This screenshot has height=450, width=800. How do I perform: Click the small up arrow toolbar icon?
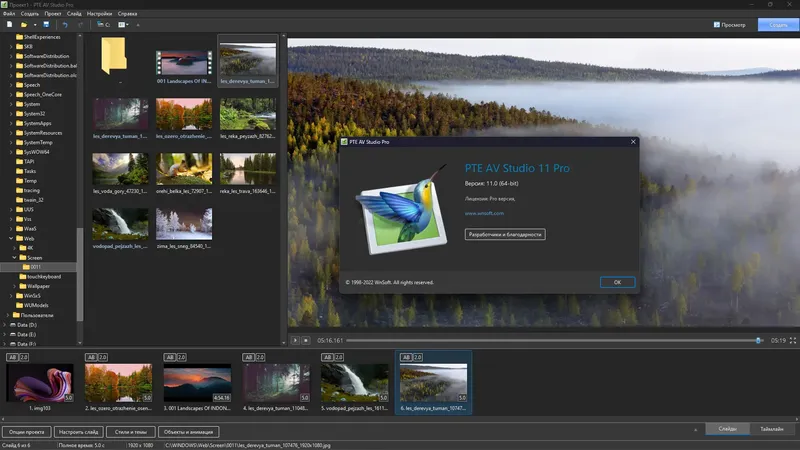(138, 24)
